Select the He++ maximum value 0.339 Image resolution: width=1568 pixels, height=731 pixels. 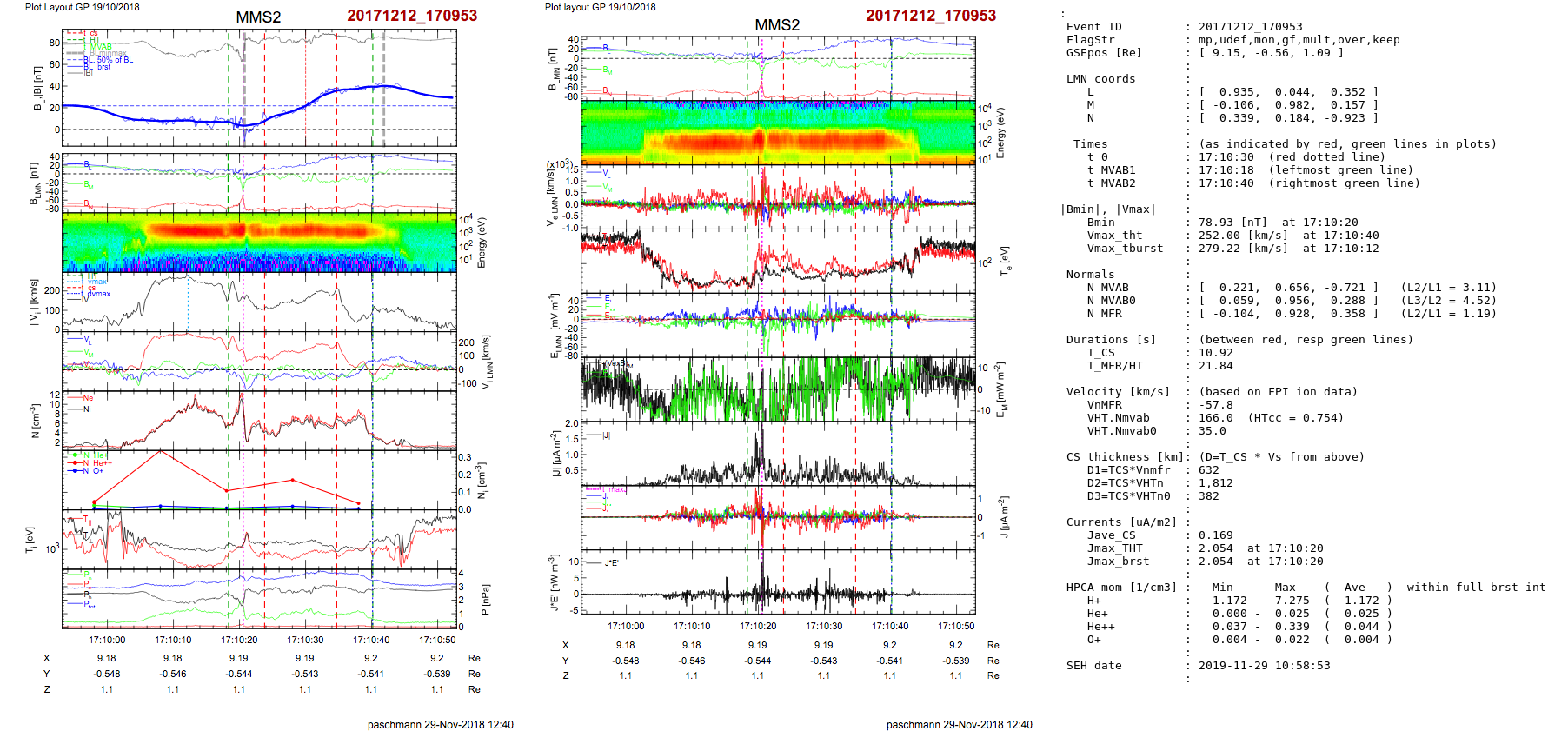tap(1292, 627)
